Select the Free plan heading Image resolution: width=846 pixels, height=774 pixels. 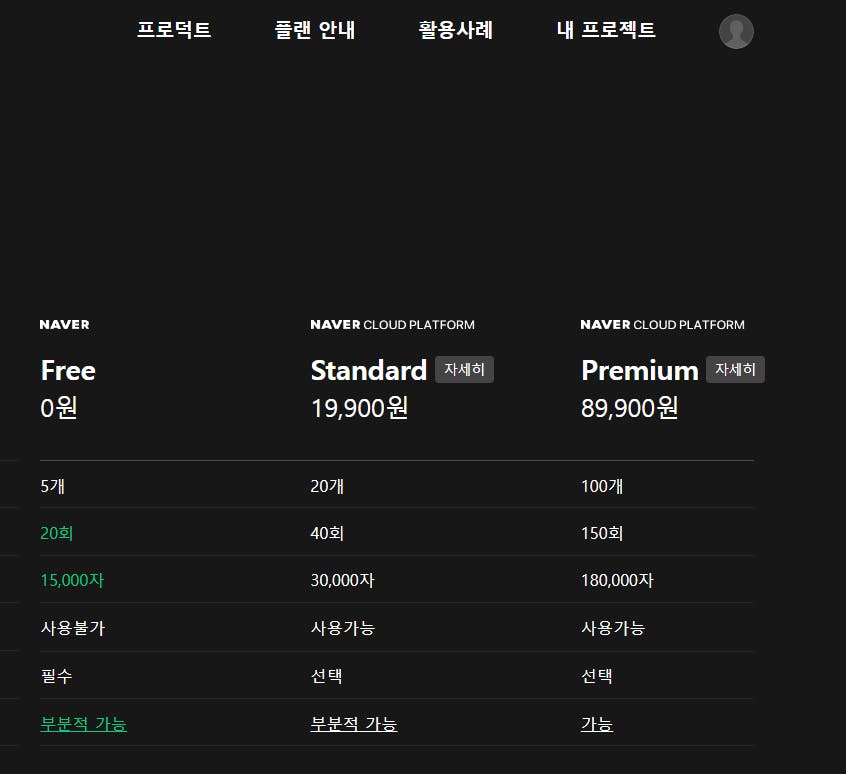[68, 371]
